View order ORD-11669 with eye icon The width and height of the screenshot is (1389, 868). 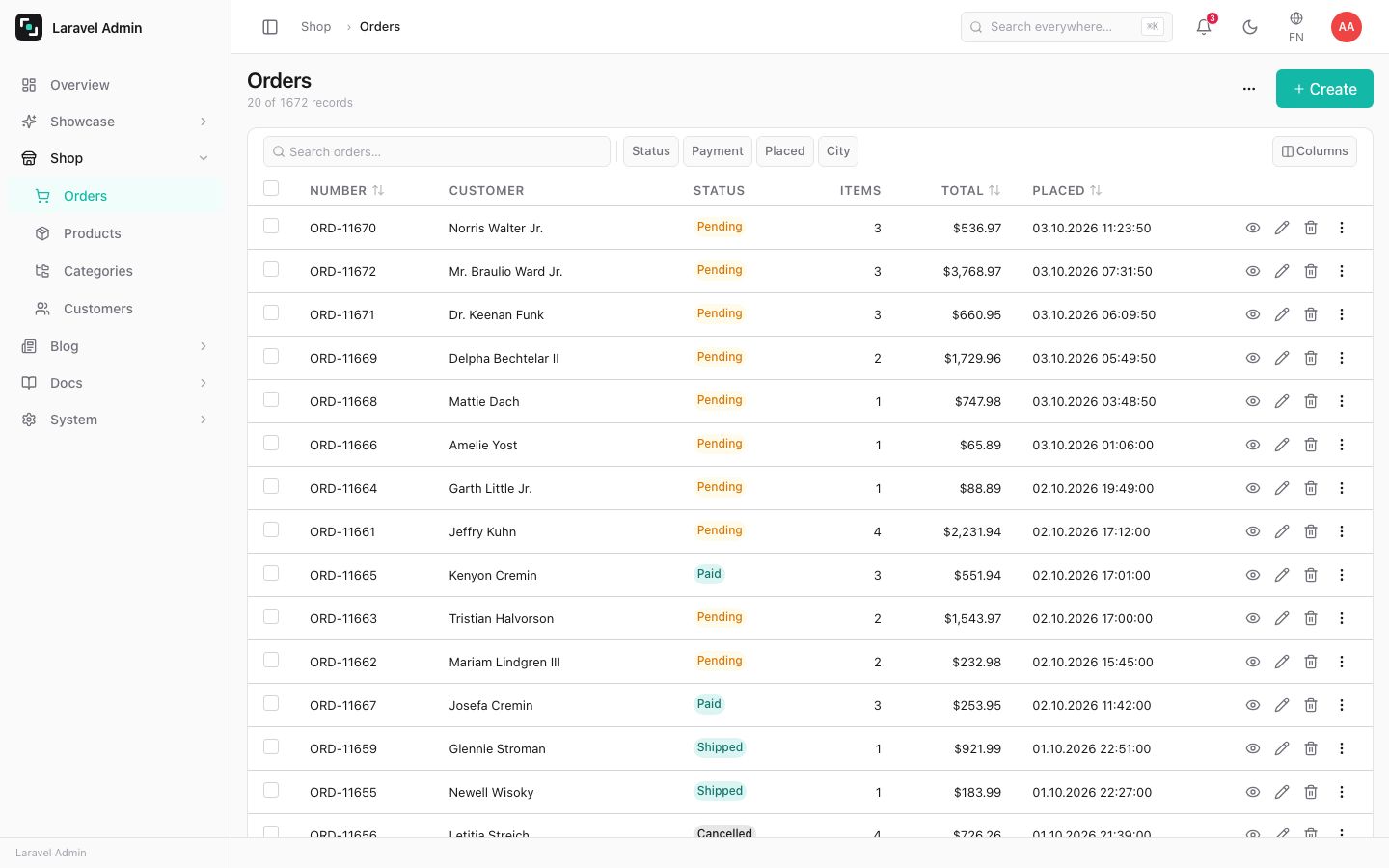pos(1253,358)
